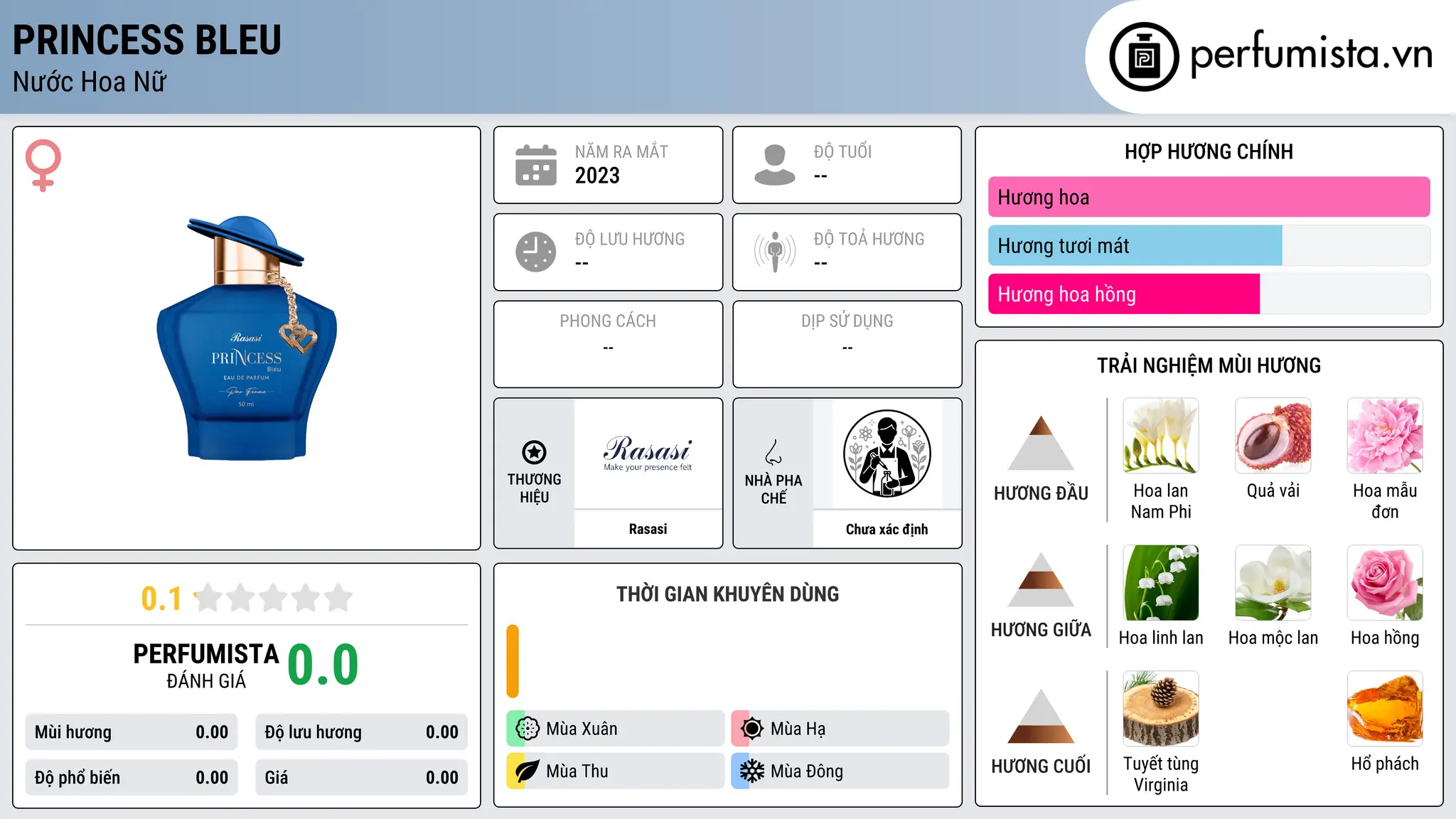Select the Mùa Xuân season label

coord(582,729)
